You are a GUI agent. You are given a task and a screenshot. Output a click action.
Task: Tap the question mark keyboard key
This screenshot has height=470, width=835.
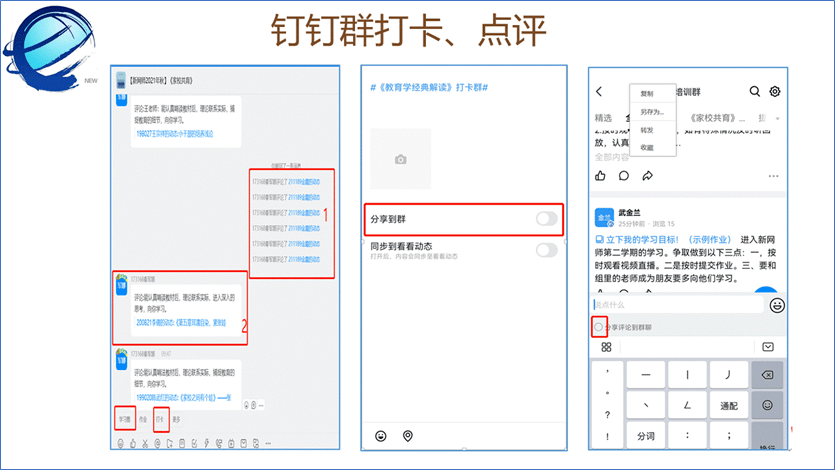(608, 415)
